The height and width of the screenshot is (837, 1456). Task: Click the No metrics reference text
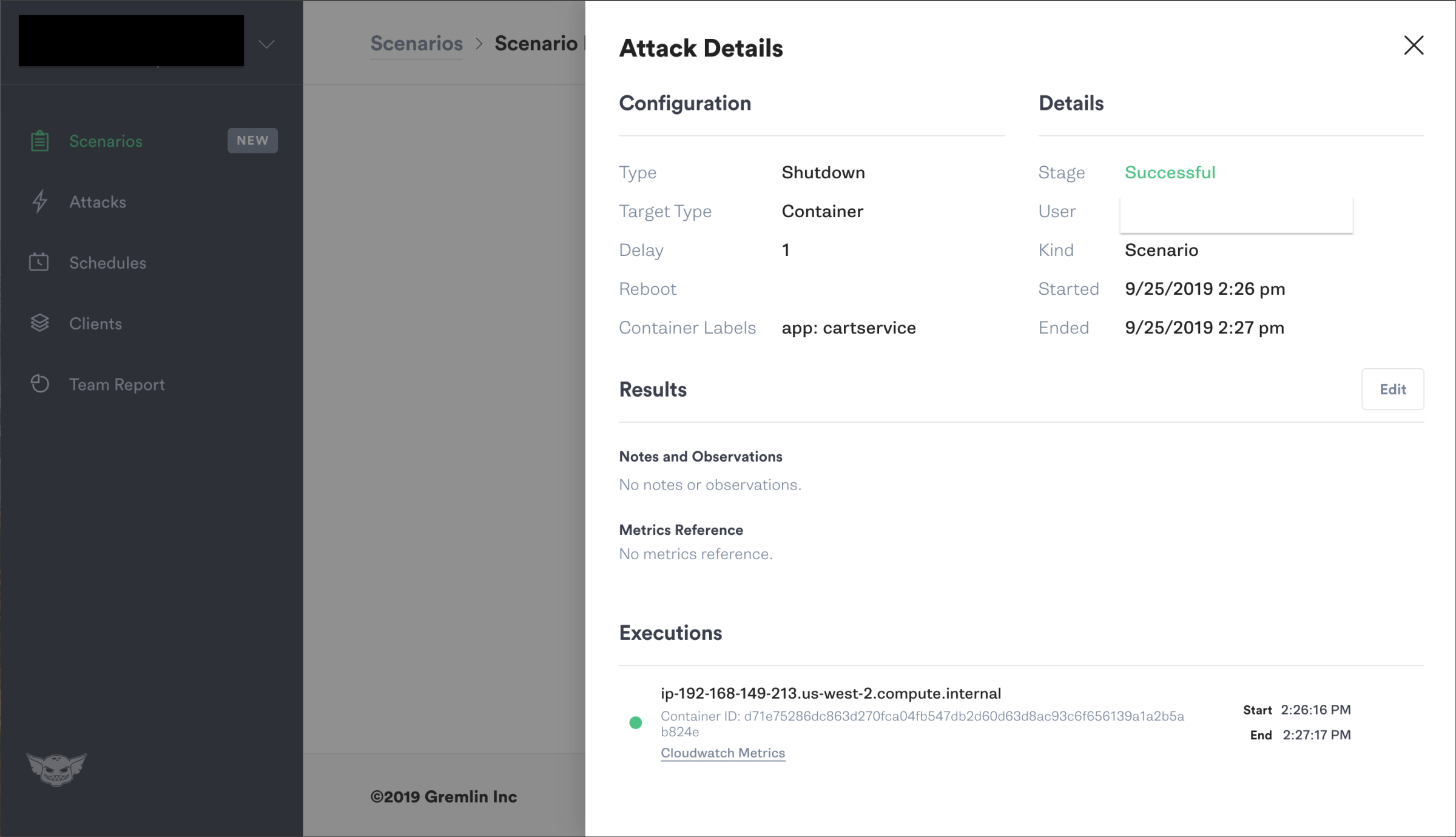pos(696,554)
